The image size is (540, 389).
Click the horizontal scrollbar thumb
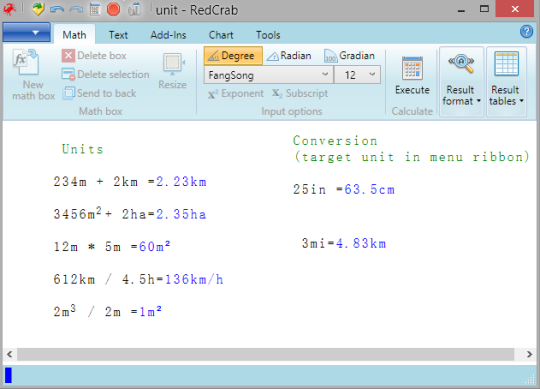[x=266, y=354]
